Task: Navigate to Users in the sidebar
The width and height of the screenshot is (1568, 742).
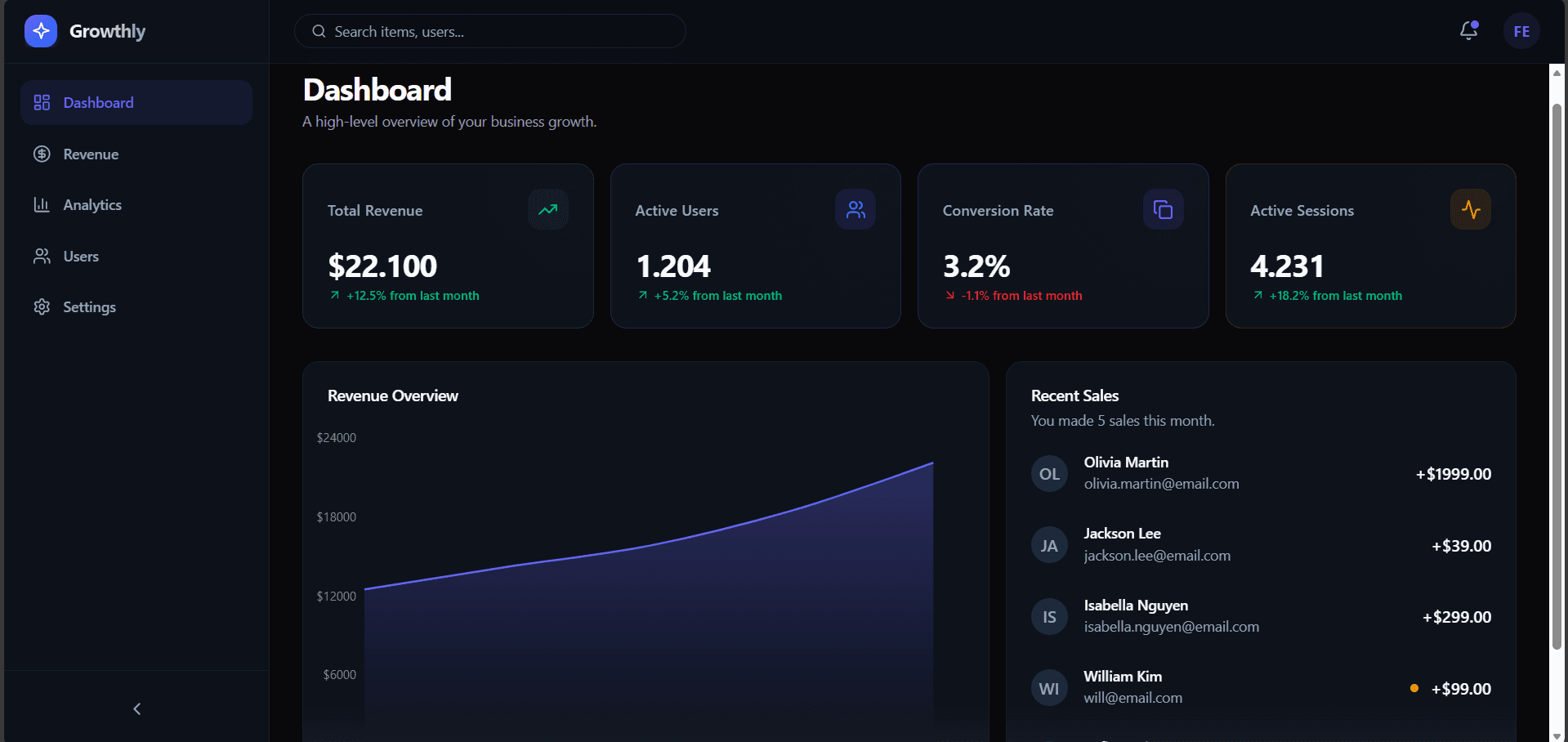Action: click(81, 257)
